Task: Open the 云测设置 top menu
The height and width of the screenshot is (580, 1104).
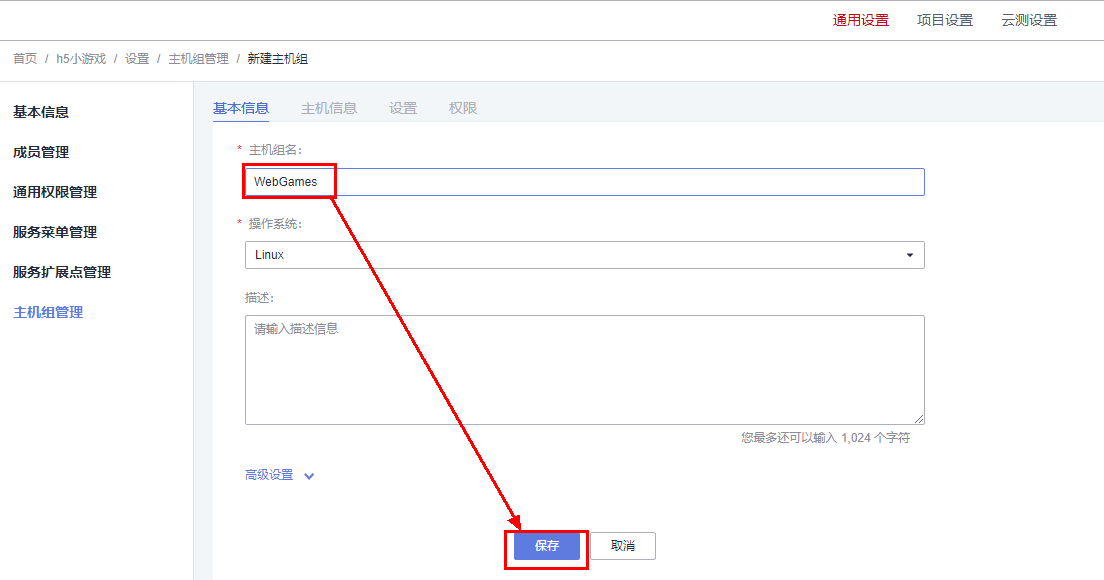Action: pyautogui.click(x=1029, y=20)
